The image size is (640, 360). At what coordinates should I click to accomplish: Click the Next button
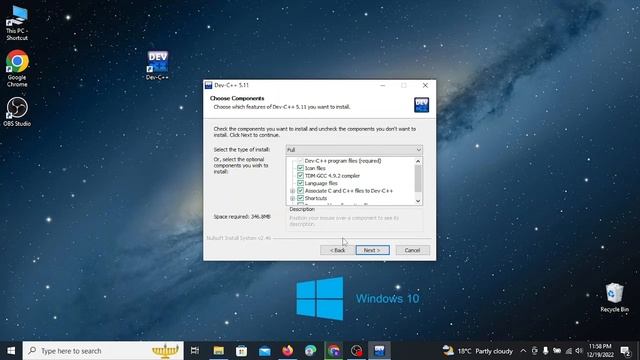coord(373,250)
